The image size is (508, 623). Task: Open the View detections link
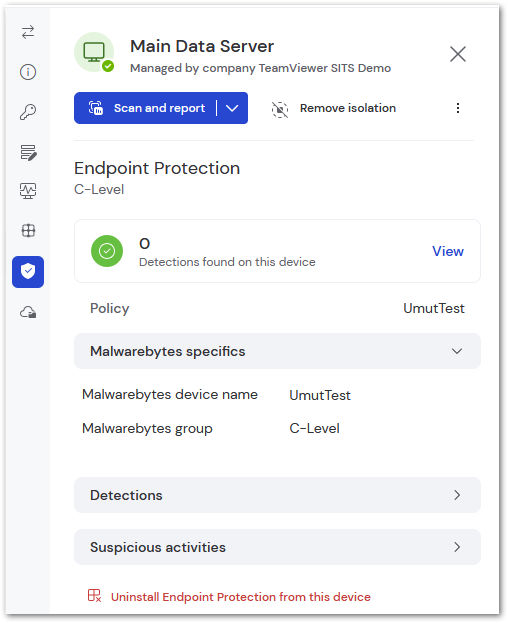448,251
